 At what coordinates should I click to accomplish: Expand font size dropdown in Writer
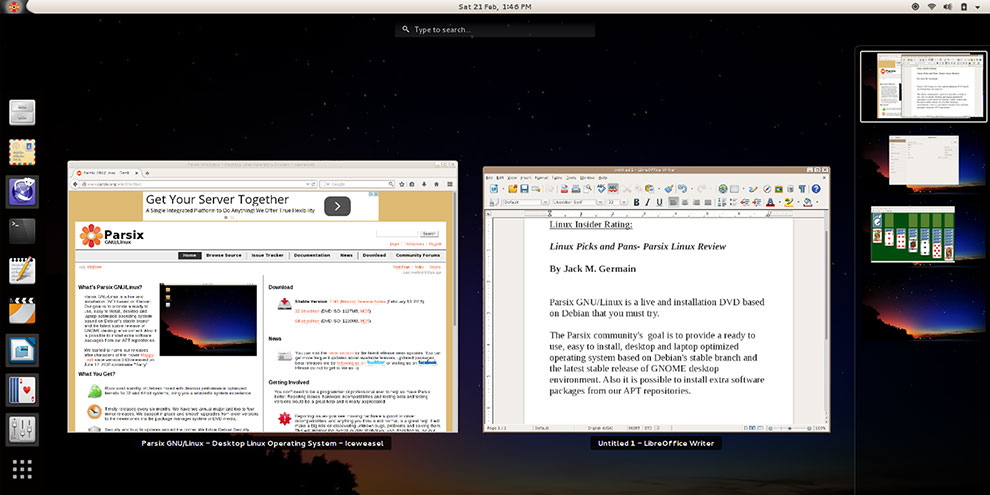tap(624, 202)
